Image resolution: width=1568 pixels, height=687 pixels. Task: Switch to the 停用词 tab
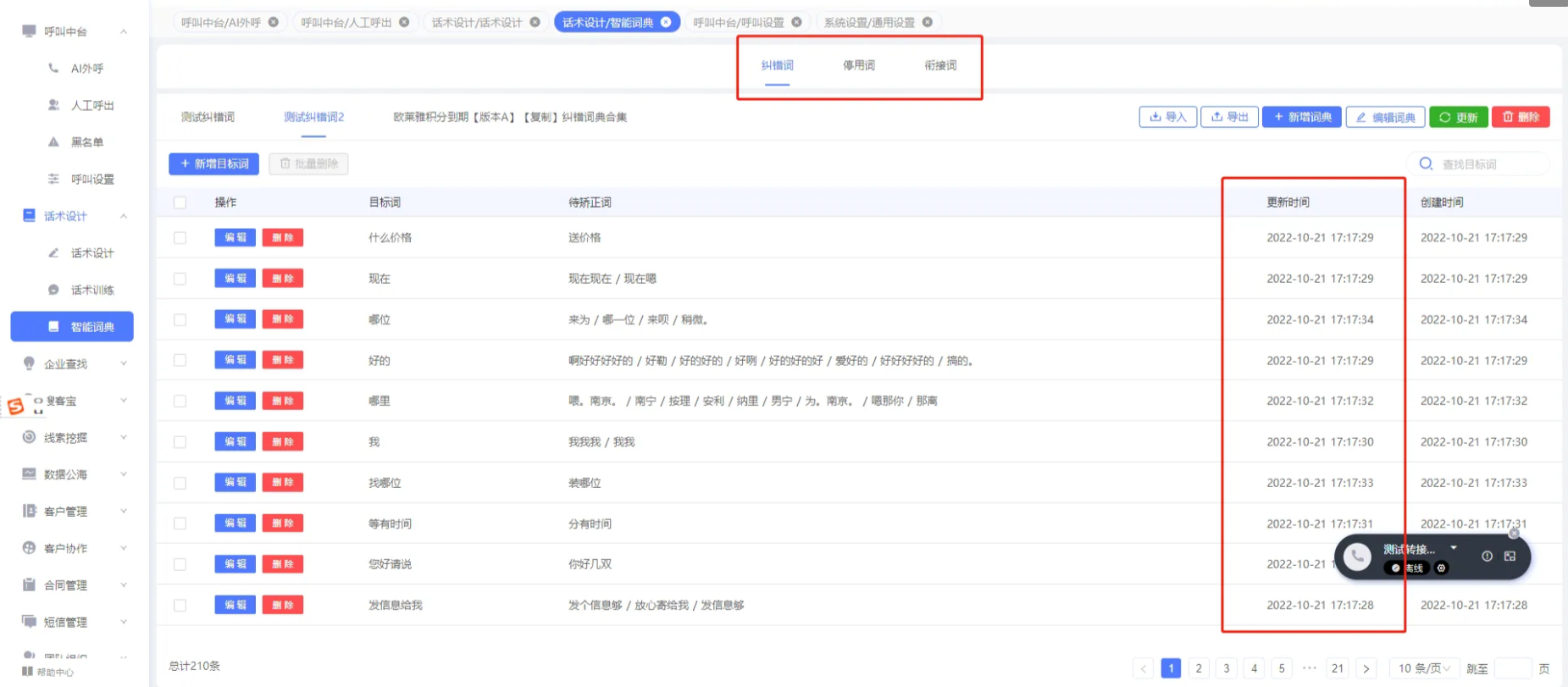pos(858,65)
